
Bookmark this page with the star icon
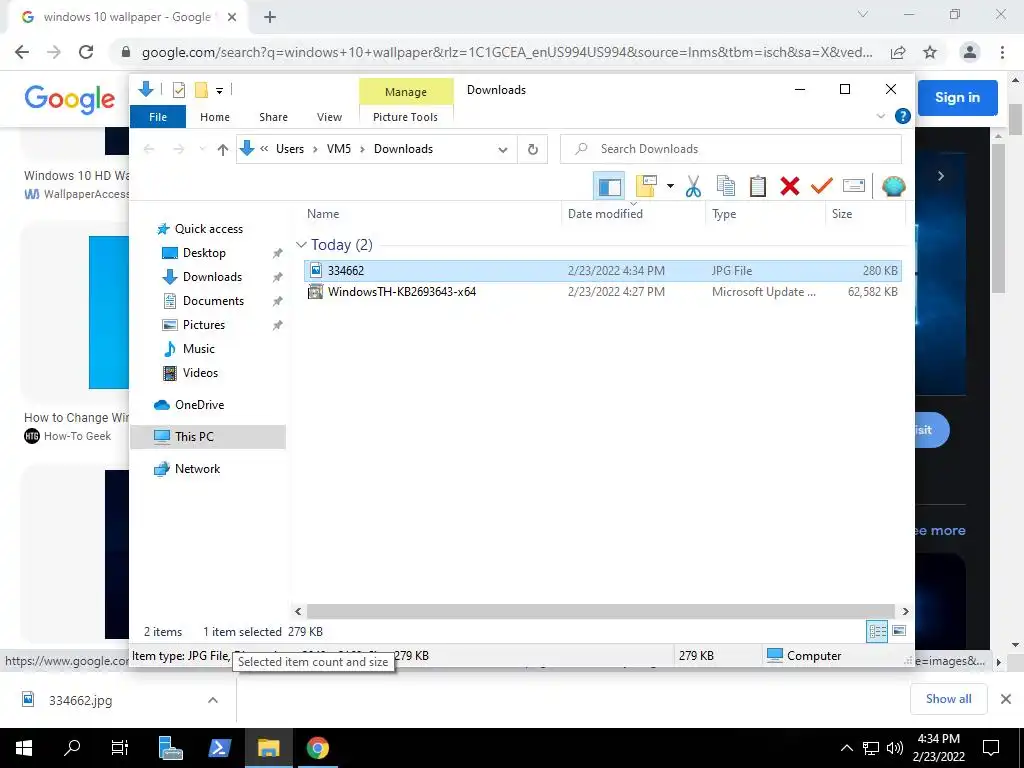click(930, 52)
